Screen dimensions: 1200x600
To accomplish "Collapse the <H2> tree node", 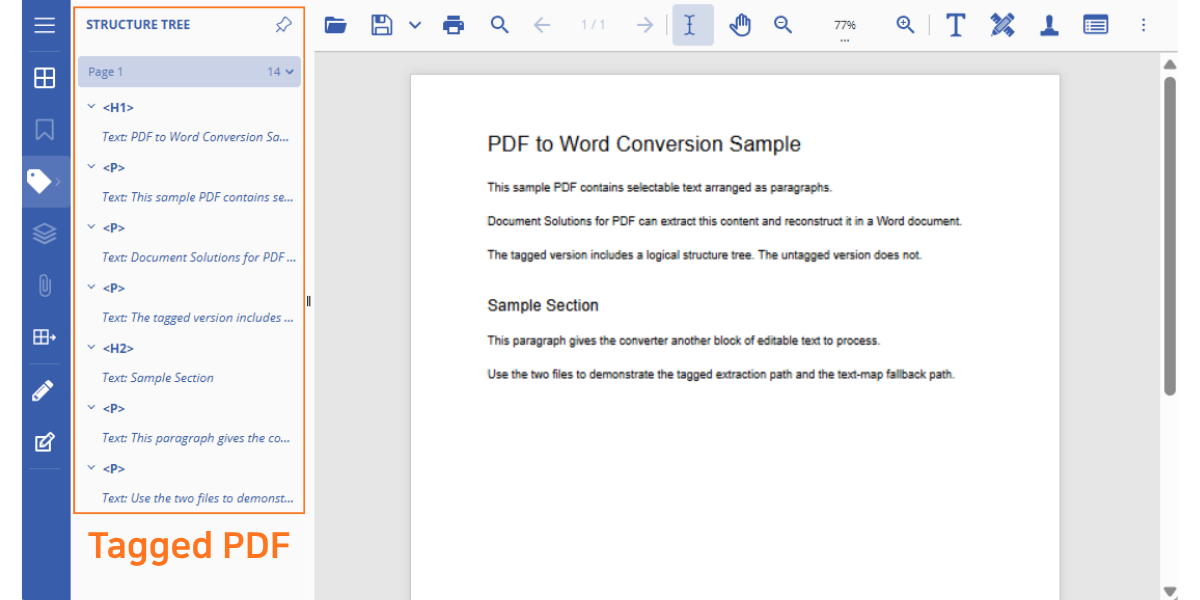I will (x=91, y=347).
